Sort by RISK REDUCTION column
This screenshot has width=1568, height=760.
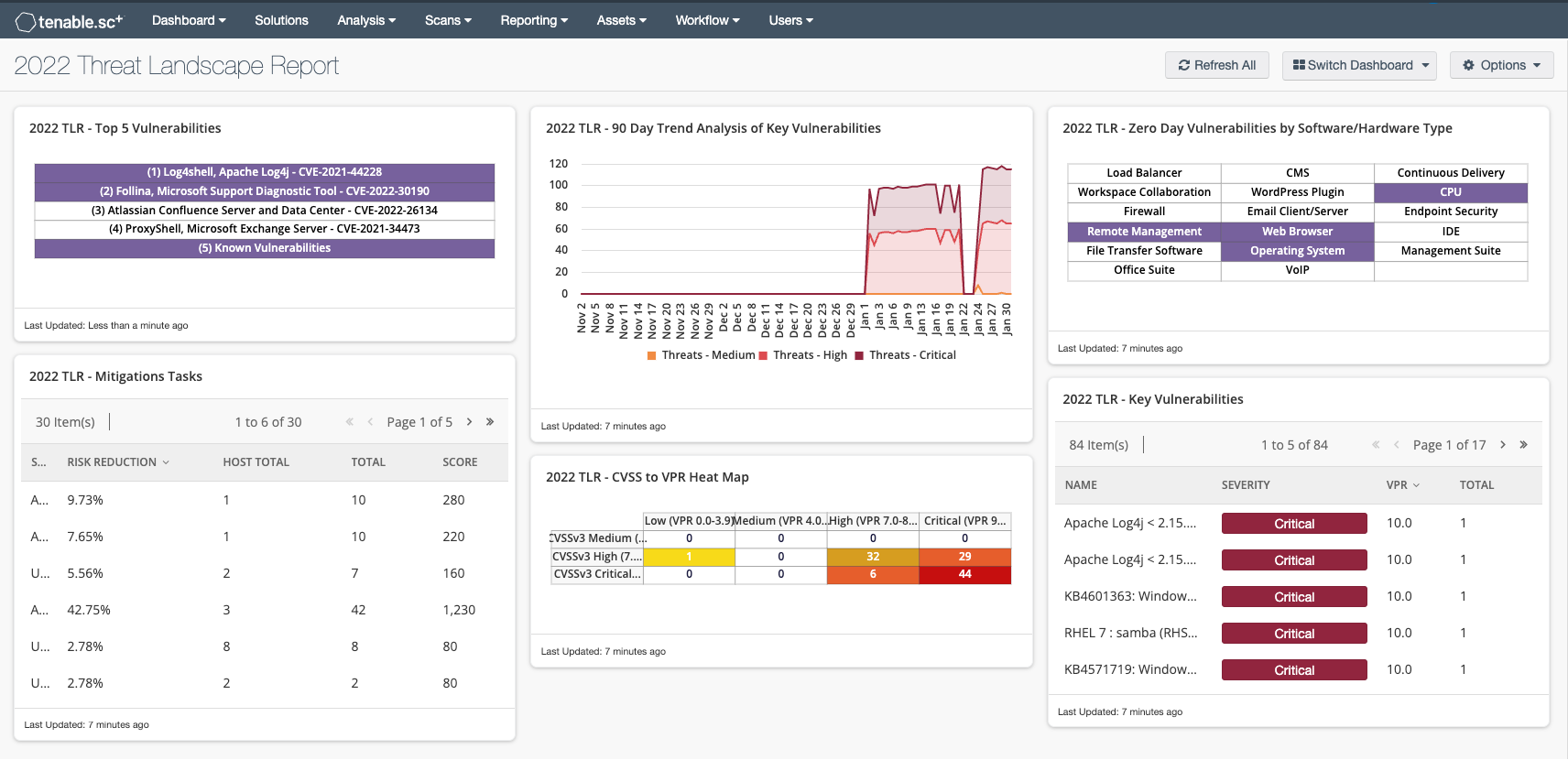pyautogui.click(x=118, y=462)
